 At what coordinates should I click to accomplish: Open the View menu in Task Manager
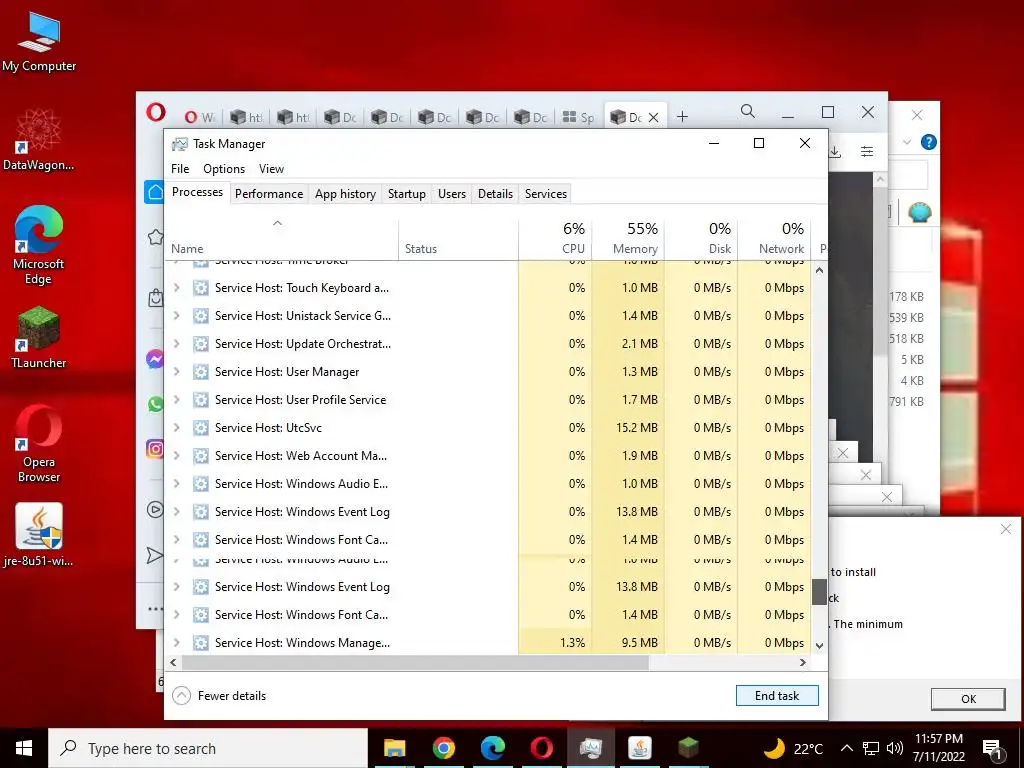271,168
